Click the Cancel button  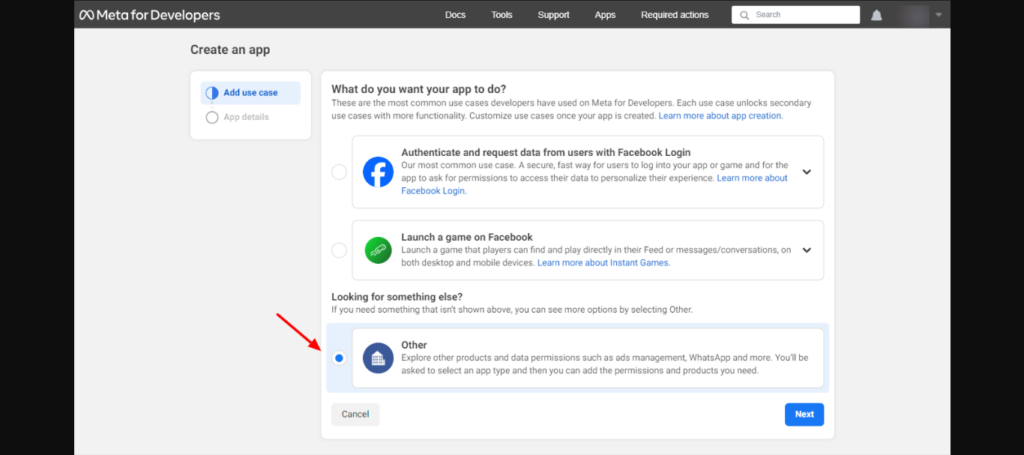coord(355,414)
